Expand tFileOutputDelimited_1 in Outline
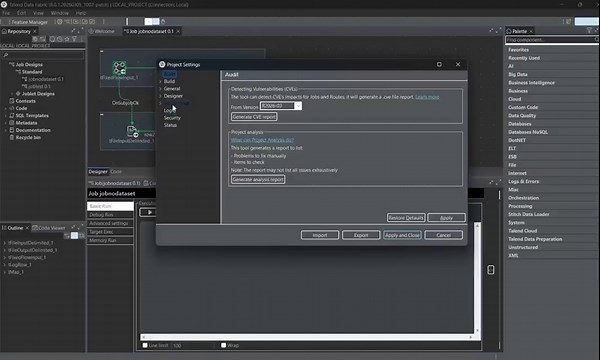600x360 pixels. click(4, 250)
